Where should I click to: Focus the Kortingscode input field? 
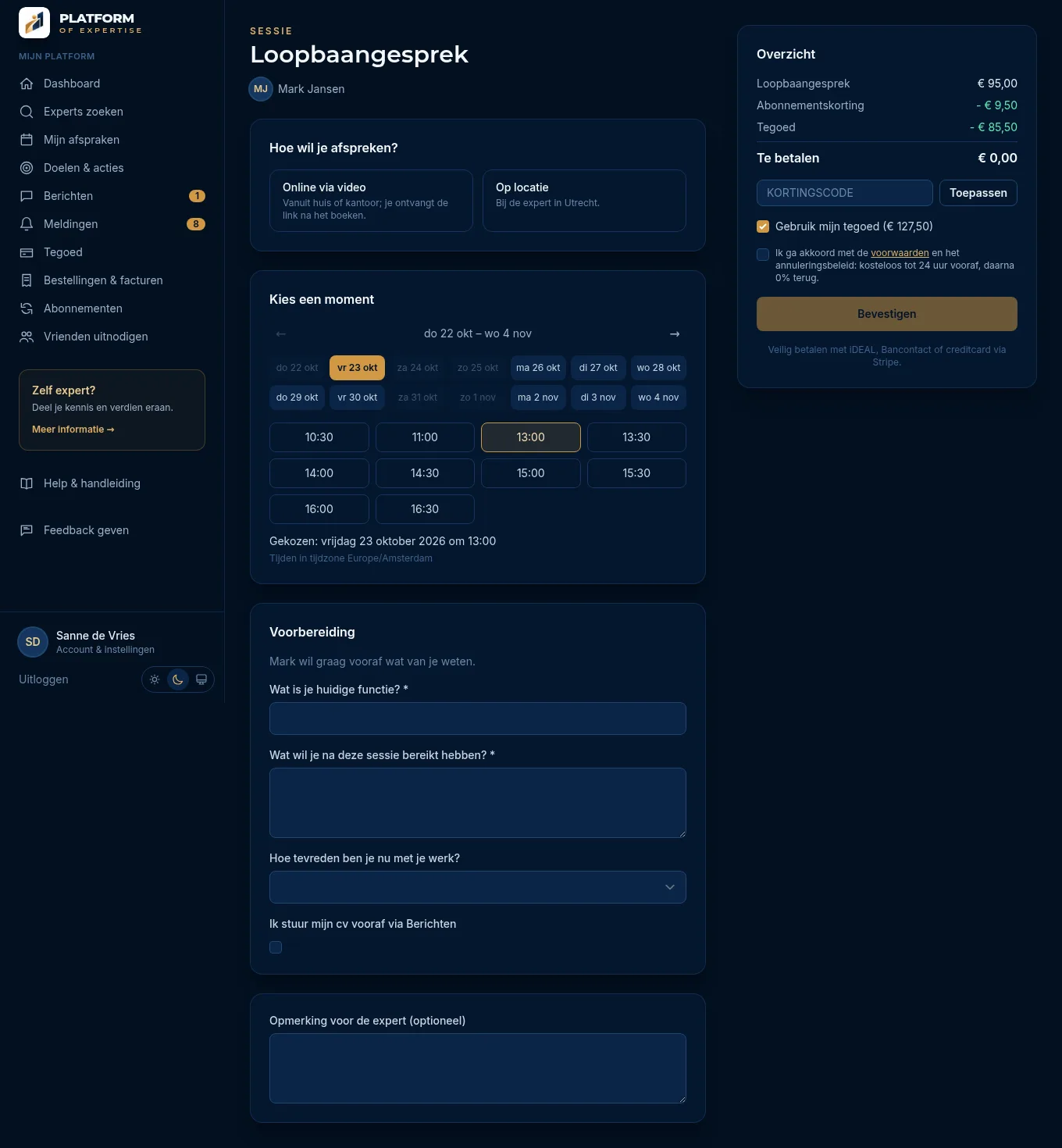pos(845,193)
